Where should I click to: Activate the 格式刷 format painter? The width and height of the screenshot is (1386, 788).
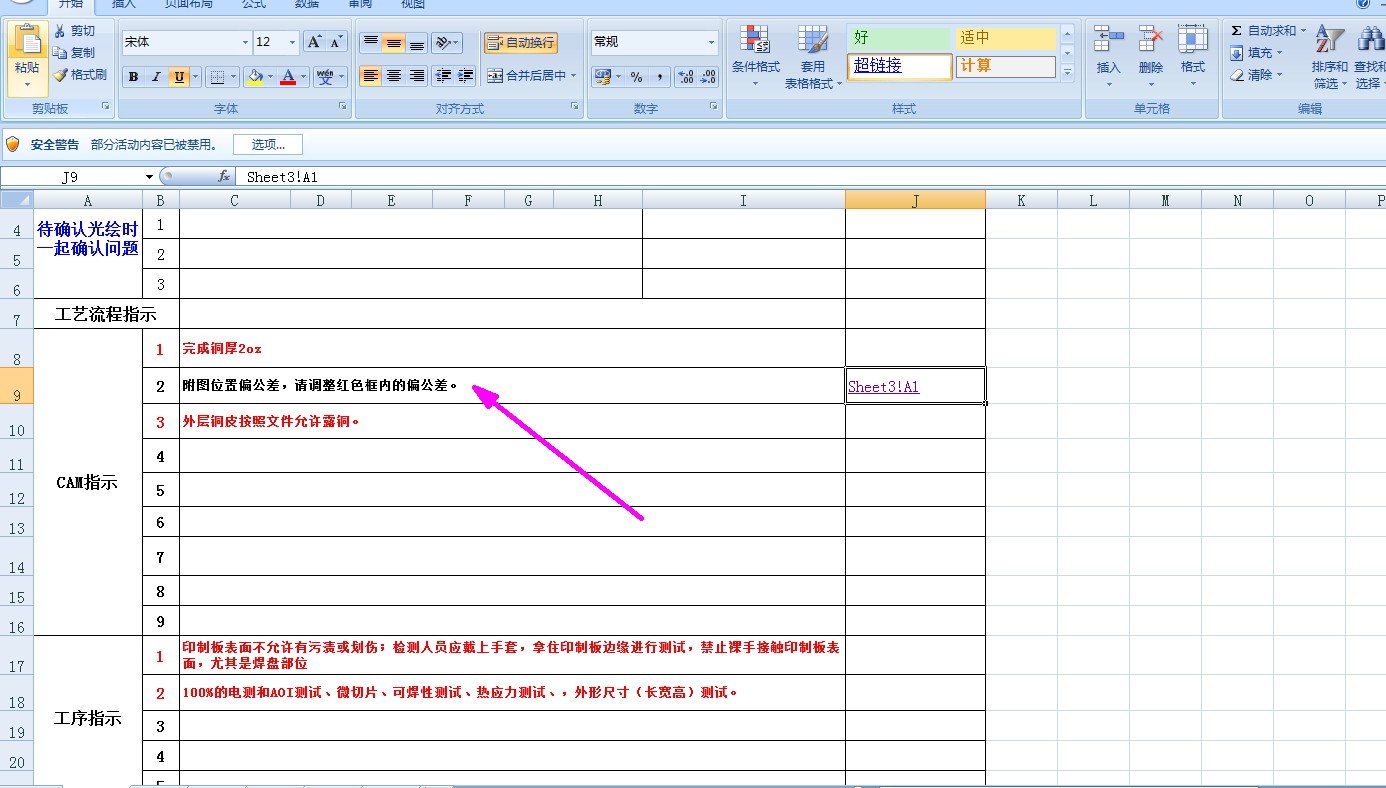point(80,75)
